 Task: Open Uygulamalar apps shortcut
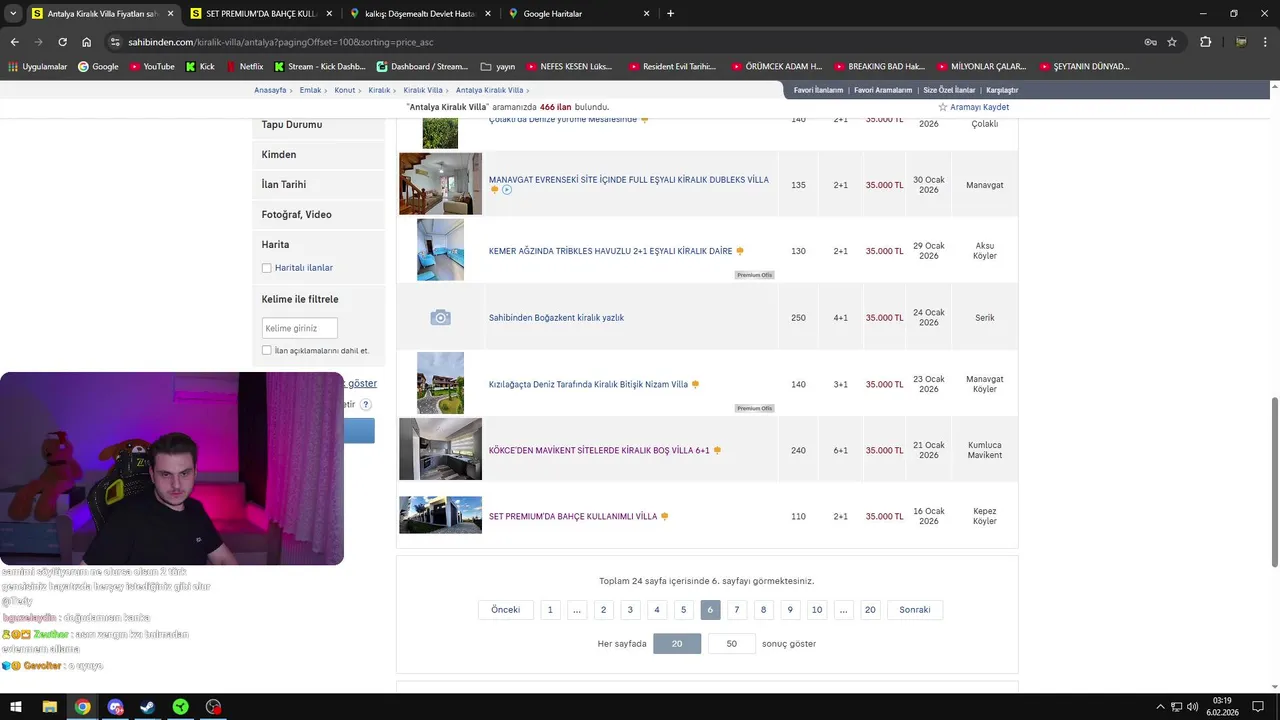point(37,67)
